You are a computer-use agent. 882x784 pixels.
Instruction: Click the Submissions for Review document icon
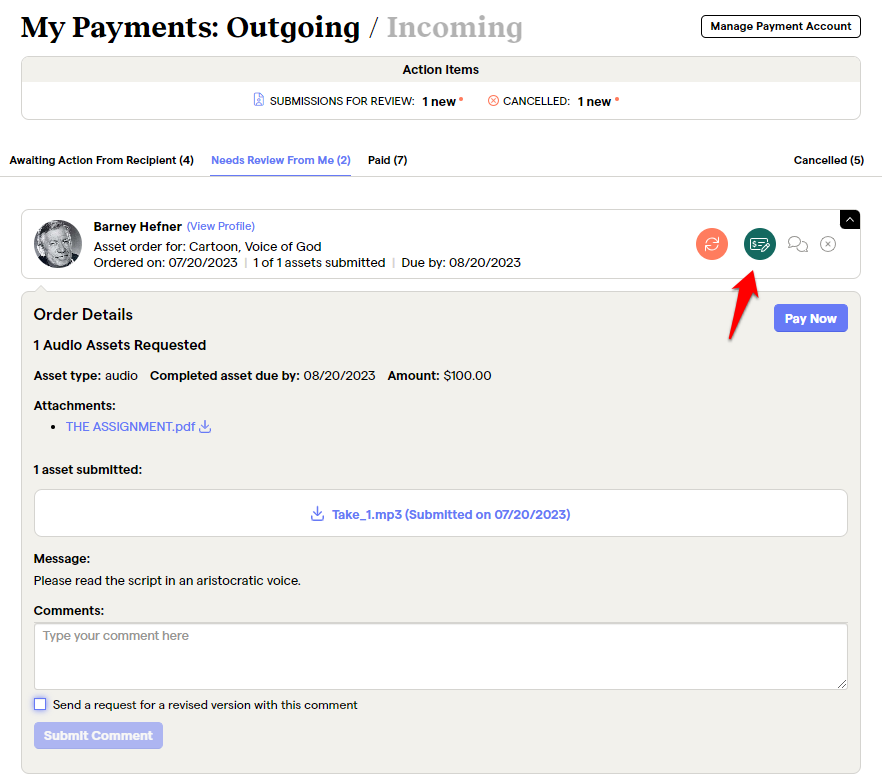point(258,100)
